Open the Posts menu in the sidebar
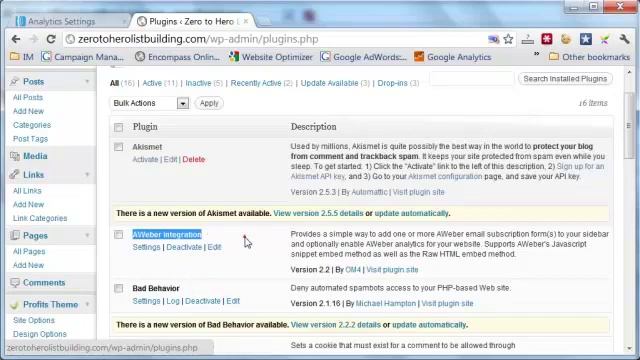The height and width of the screenshot is (360, 640). click(x=33, y=82)
